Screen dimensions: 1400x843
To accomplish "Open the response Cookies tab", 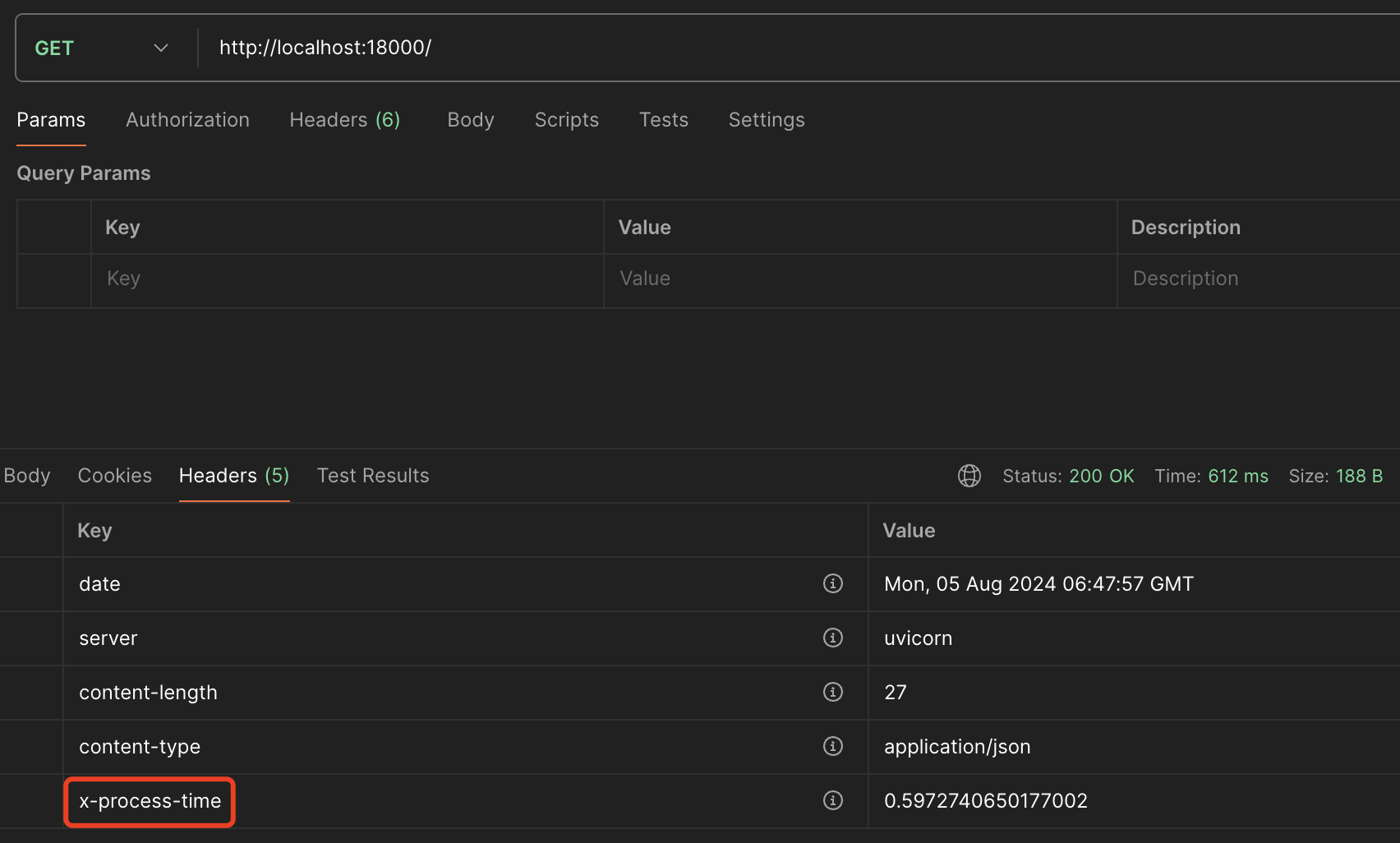I will [x=115, y=476].
